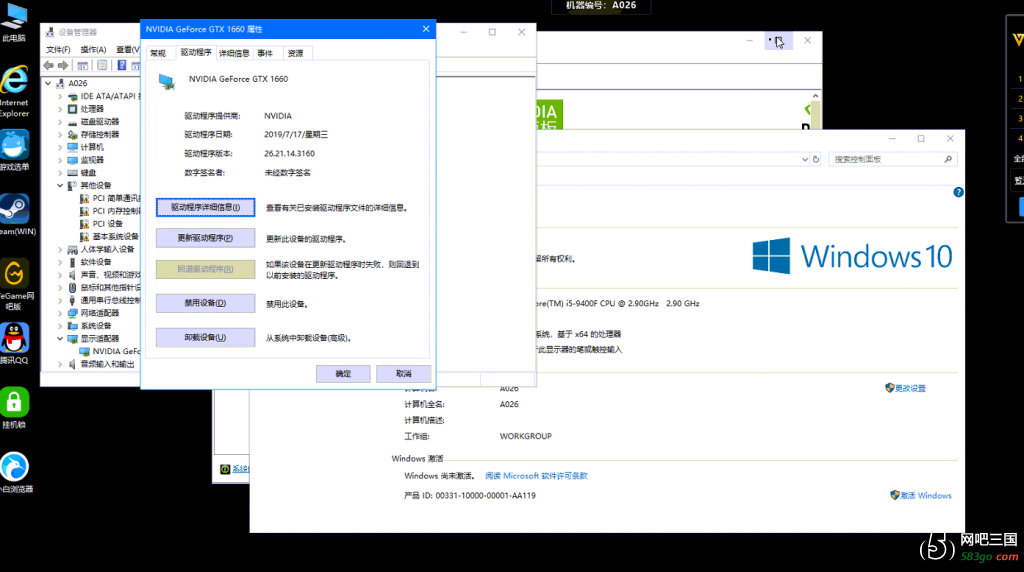Click the search magnifier in 搜索控制面板 box
Viewport: 1024px width, 572px height.
(x=948, y=159)
